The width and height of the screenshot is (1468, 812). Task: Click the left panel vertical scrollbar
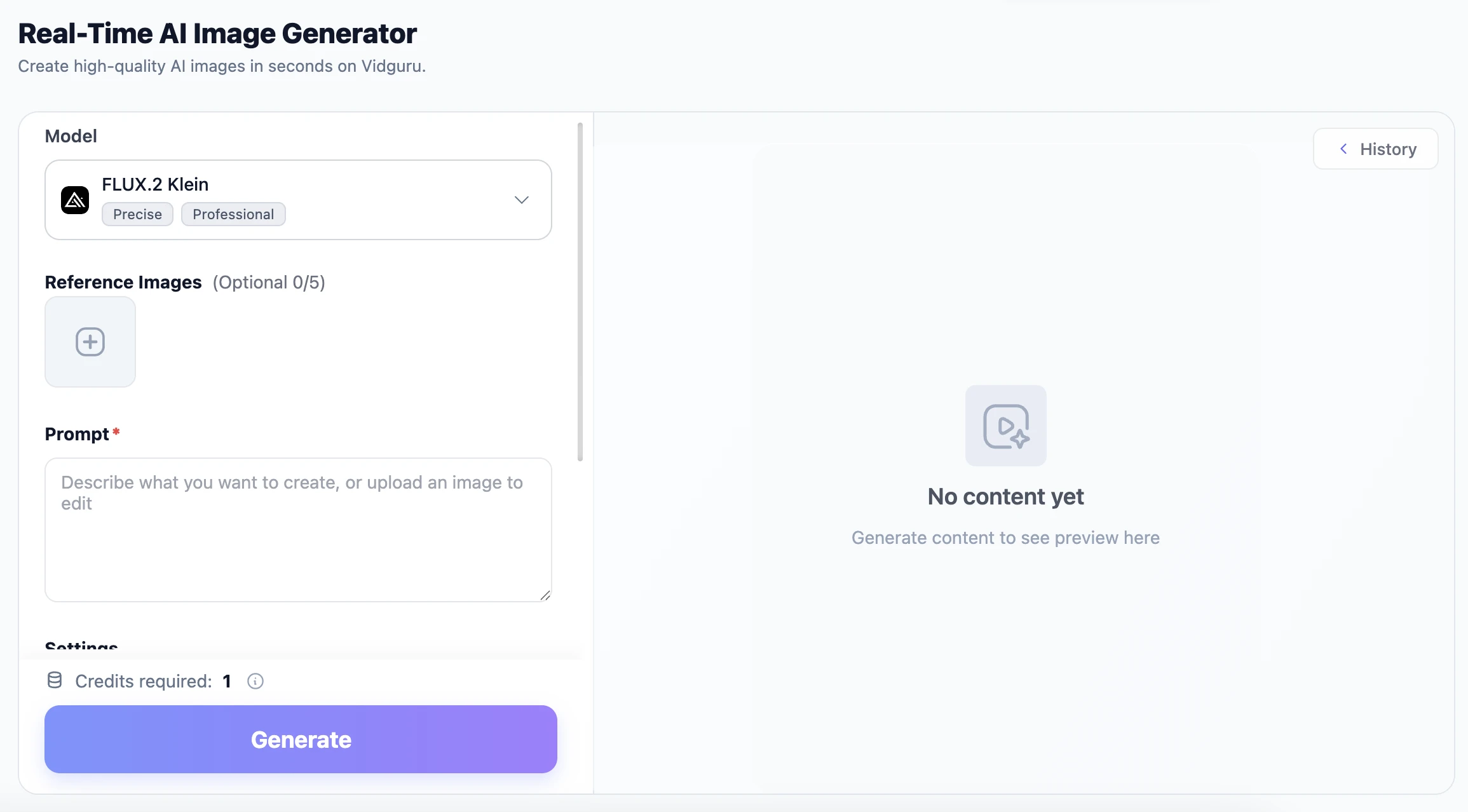(580, 292)
